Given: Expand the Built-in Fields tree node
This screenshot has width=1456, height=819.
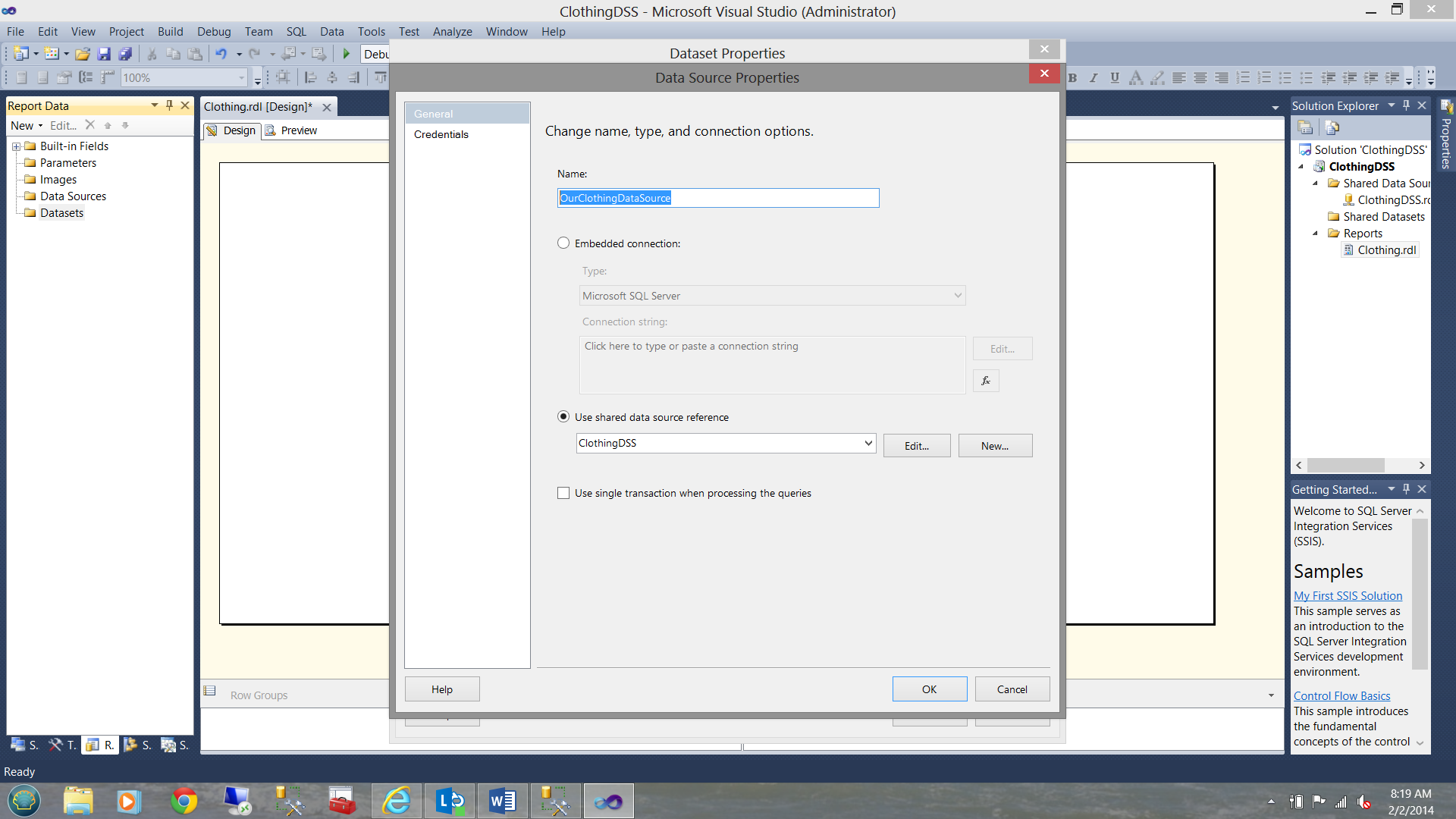Looking at the screenshot, I should [16, 146].
